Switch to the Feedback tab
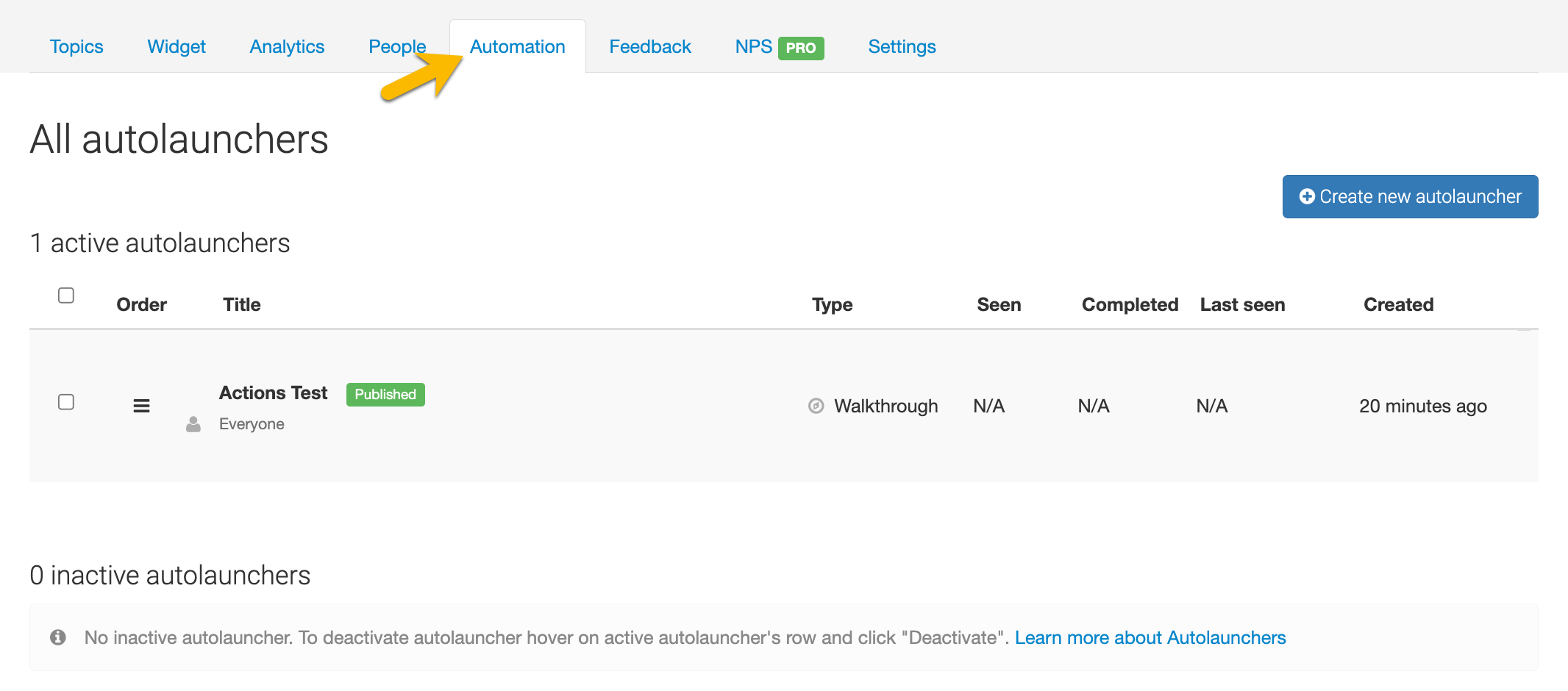Viewport: 1568px width, 691px height. (650, 47)
